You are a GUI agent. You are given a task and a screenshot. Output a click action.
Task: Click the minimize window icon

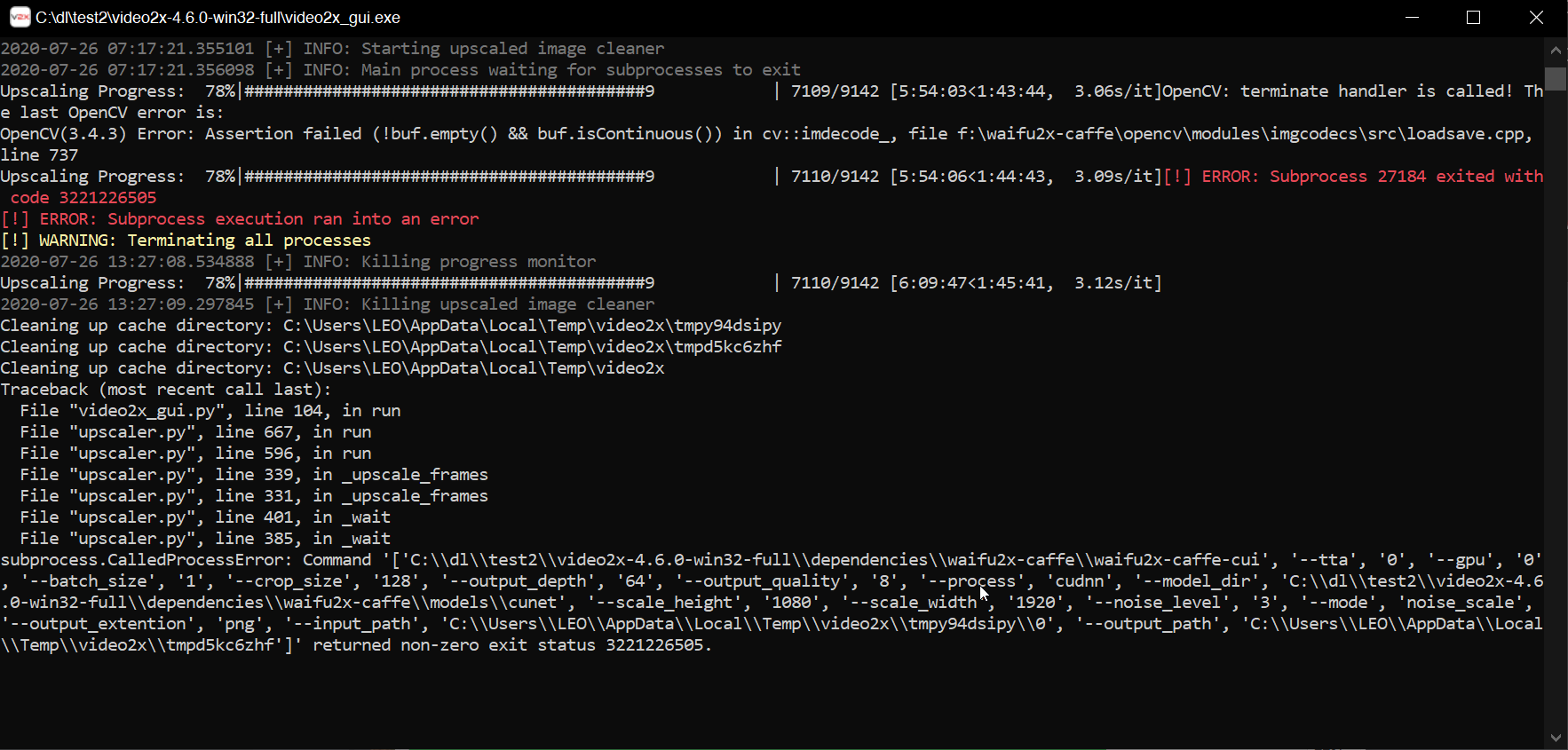(x=1413, y=17)
